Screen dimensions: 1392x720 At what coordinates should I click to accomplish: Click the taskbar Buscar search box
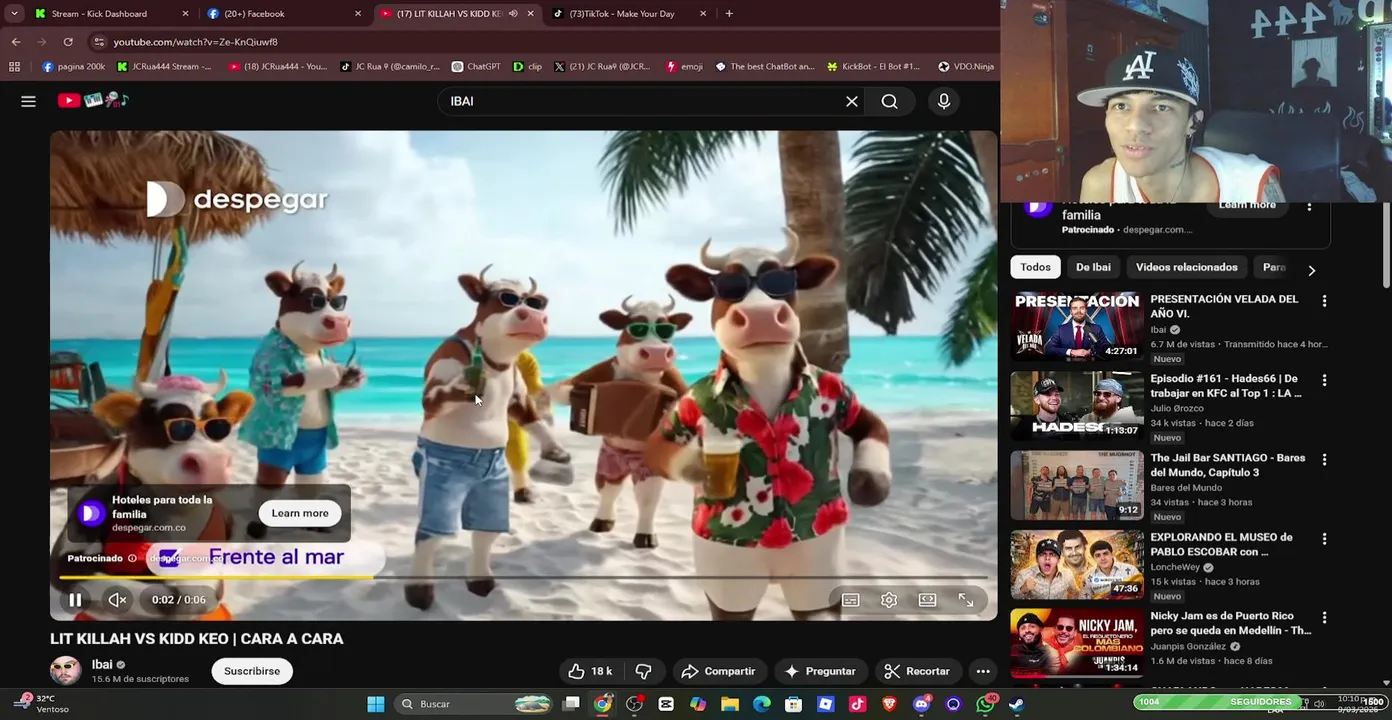(474, 704)
